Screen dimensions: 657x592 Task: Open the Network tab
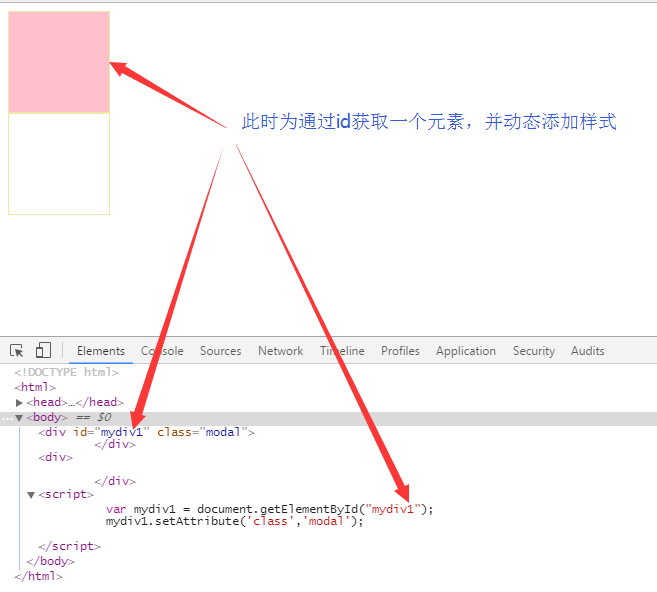tap(280, 351)
